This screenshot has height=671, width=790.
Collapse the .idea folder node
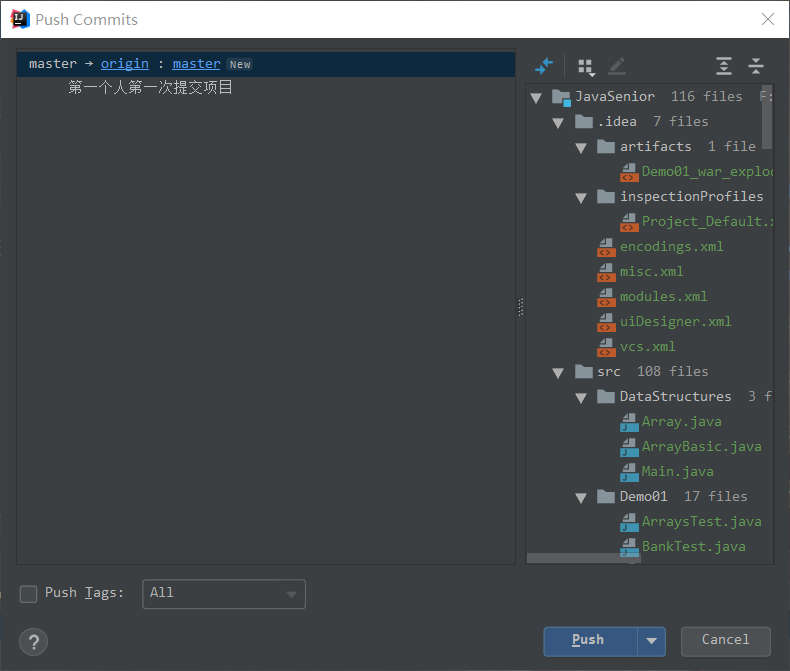click(558, 122)
